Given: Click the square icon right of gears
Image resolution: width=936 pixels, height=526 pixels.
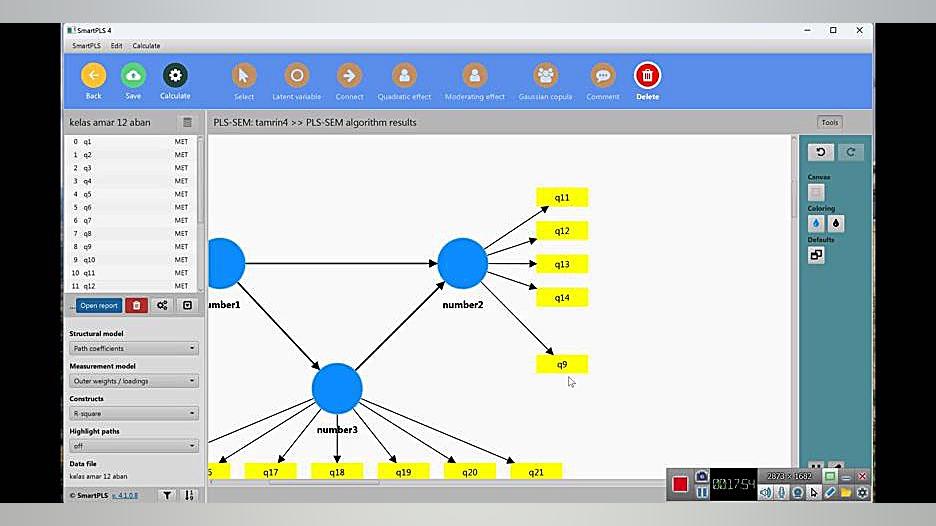Looking at the screenshot, I should click(x=187, y=306).
